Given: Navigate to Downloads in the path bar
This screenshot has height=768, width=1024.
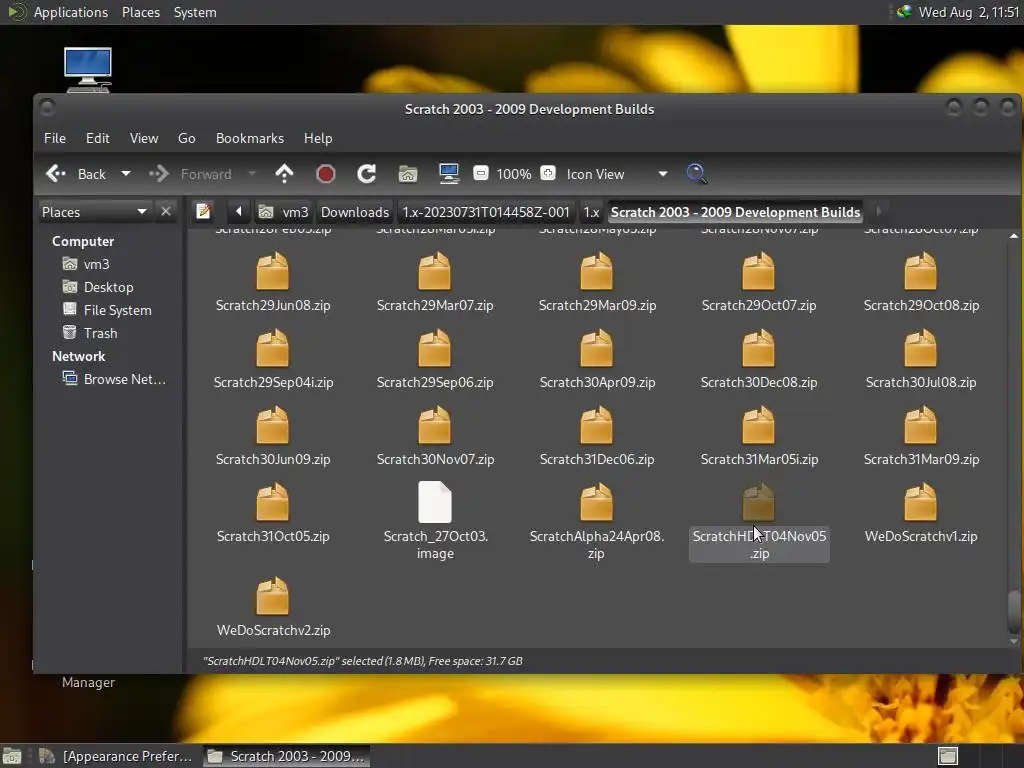Looking at the screenshot, I should 354,212.
